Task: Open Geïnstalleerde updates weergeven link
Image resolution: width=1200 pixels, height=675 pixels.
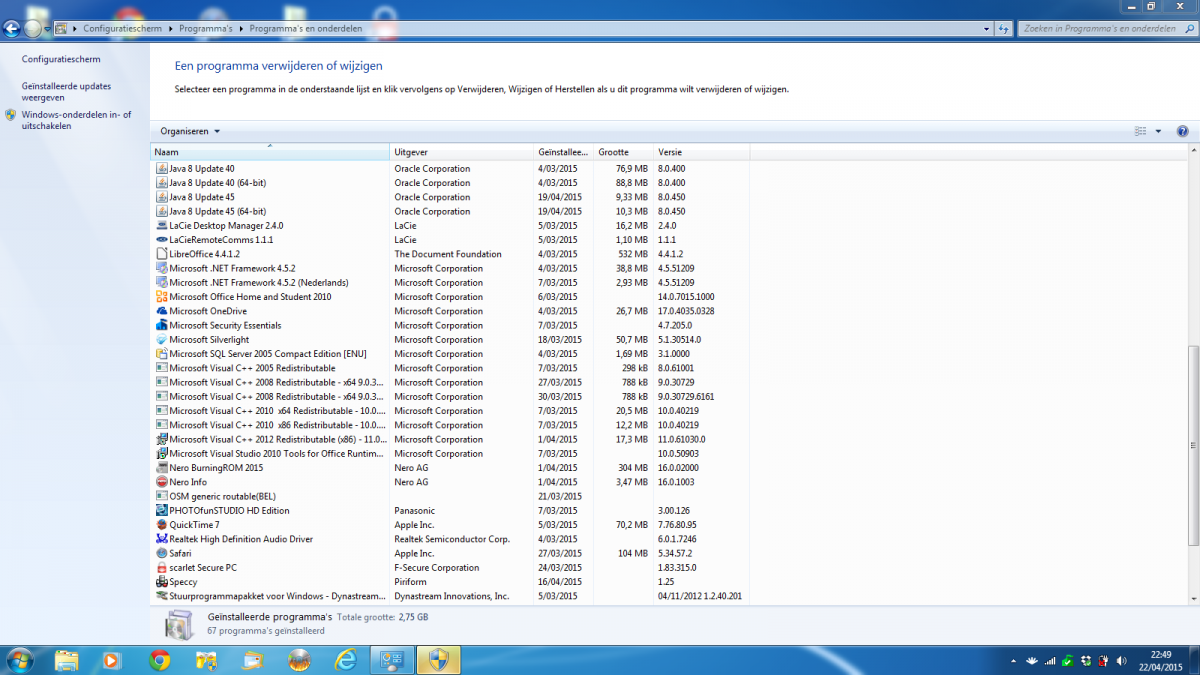Action: click(x=66, y=92)
